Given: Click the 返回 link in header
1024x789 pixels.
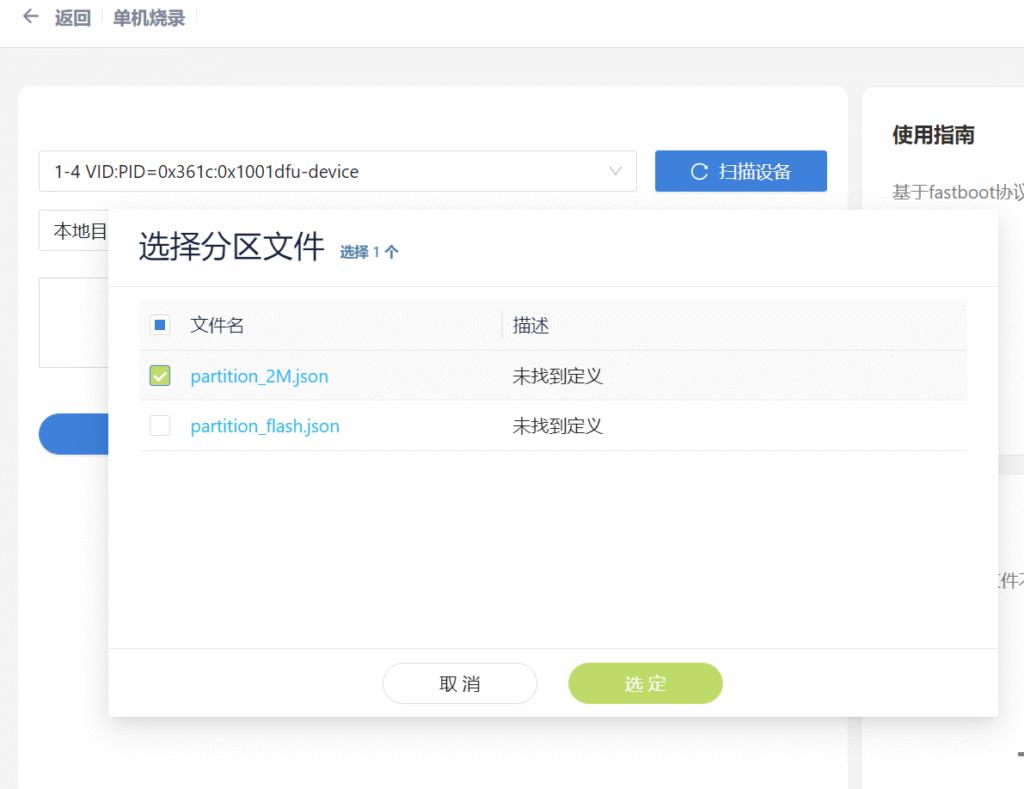Looking at the screenshot, I should point(73,18).
